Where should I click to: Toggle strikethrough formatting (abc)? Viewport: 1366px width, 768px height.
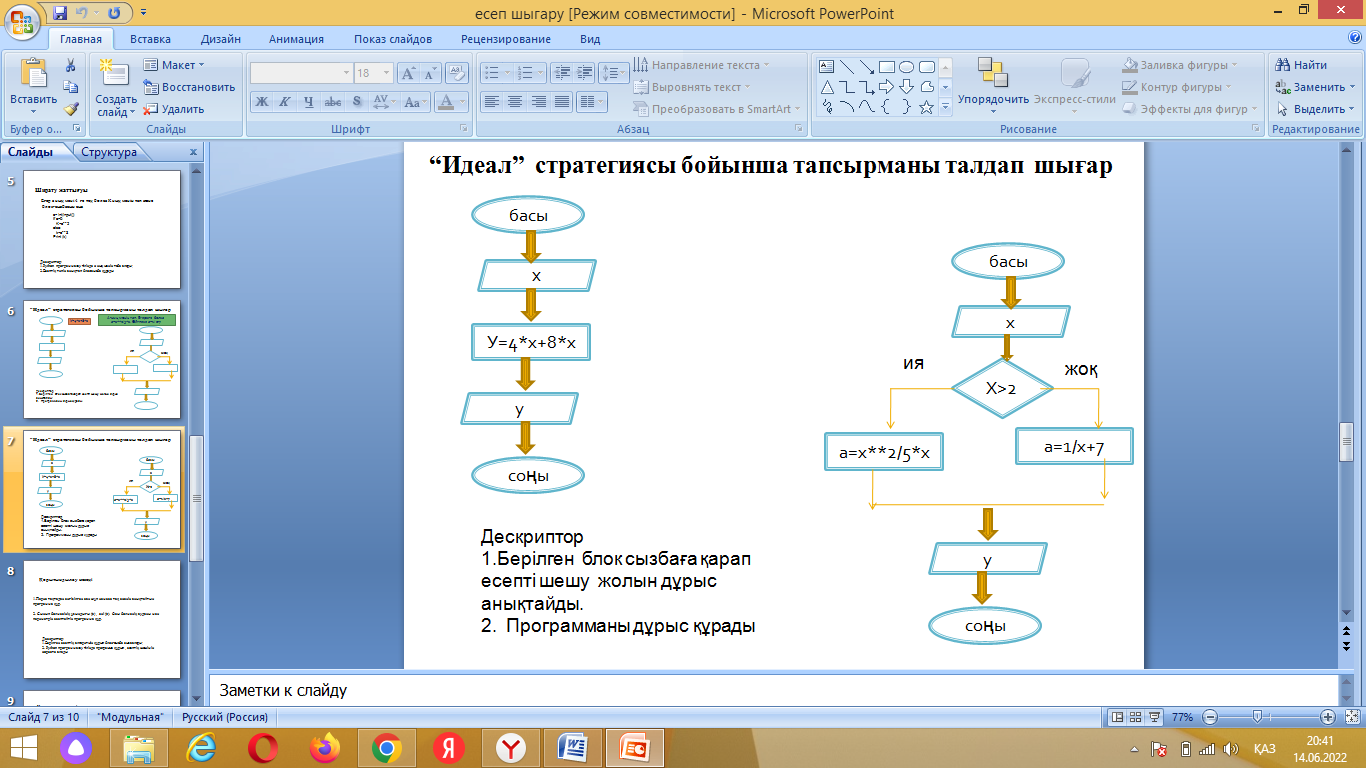click(x=333, y=101)
